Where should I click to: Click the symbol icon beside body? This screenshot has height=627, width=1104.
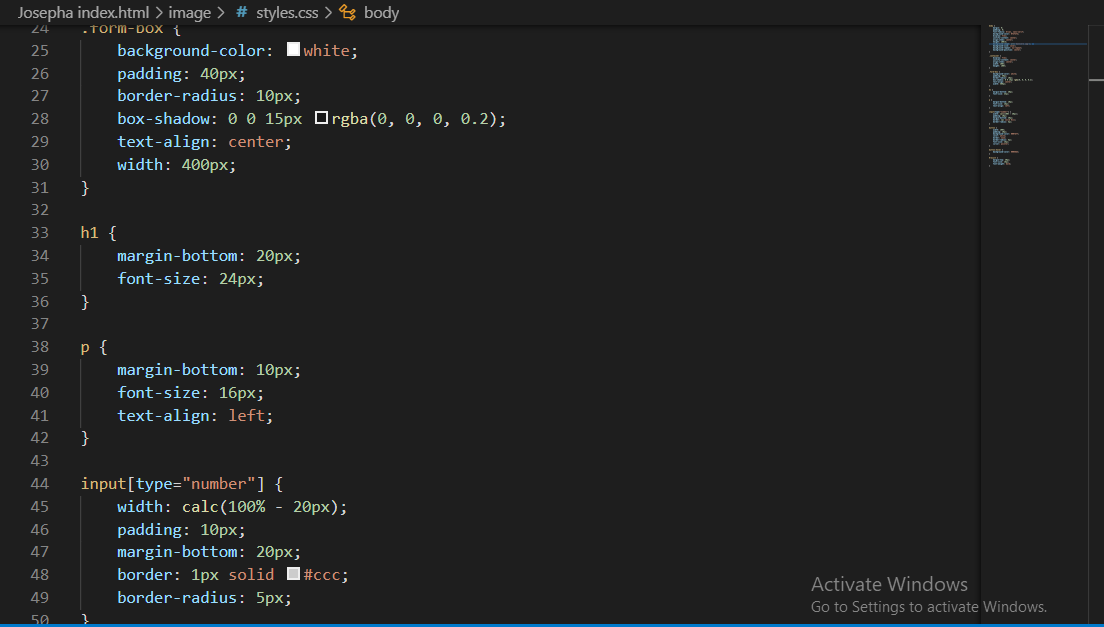[348, 13]
